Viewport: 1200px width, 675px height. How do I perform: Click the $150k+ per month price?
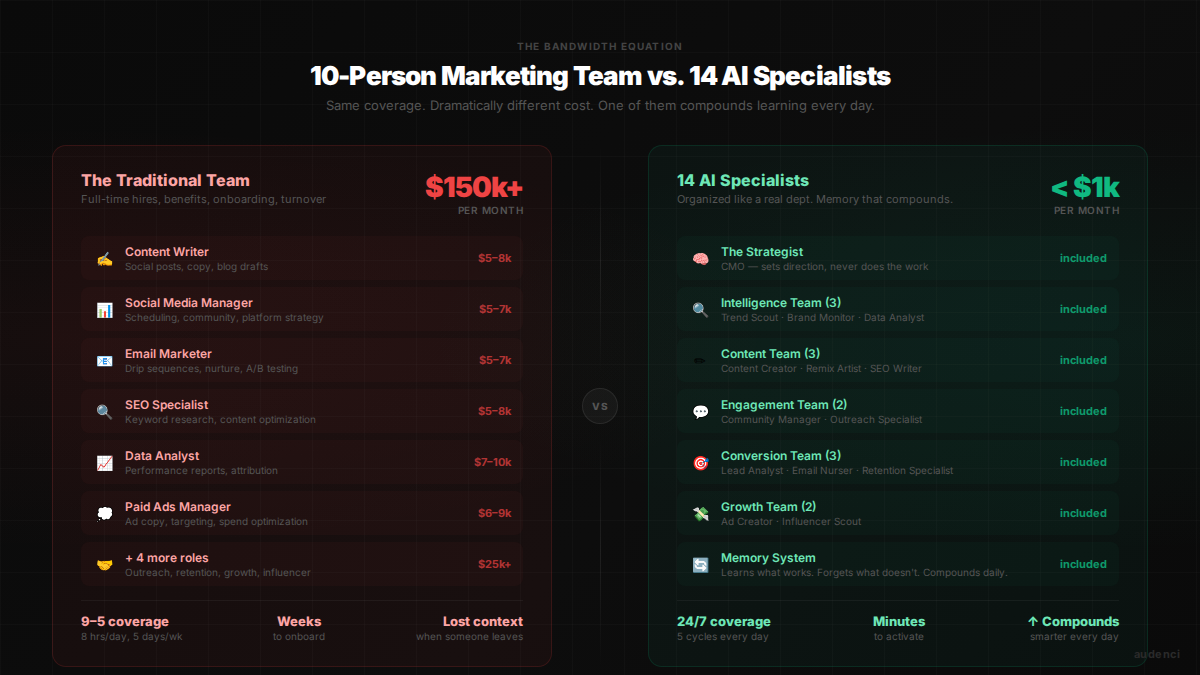click(474, 188)
